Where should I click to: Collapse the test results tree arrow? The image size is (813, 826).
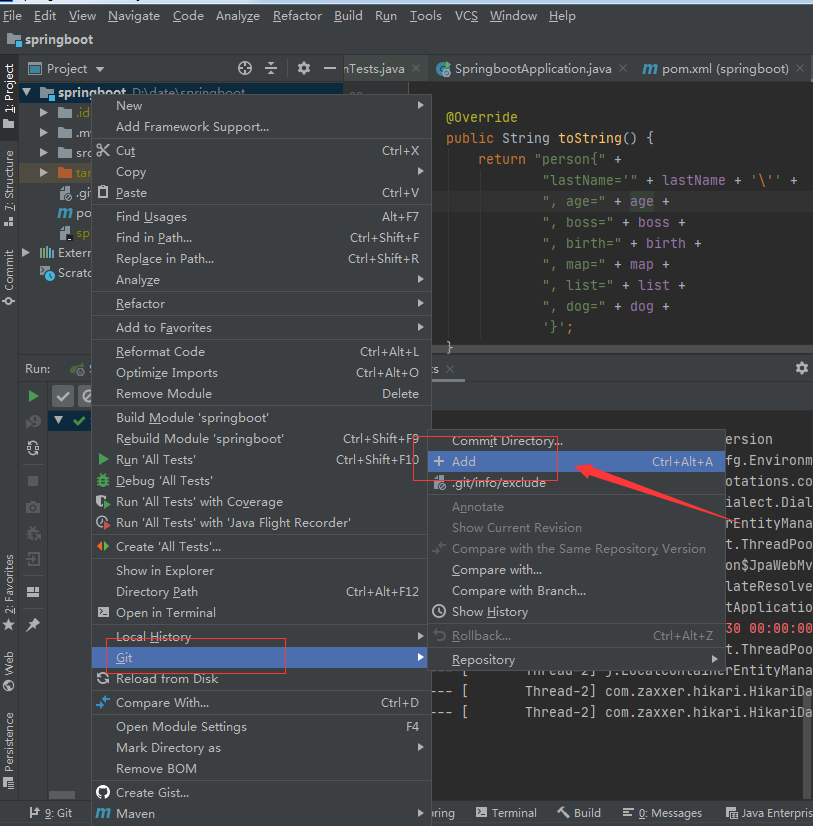(x=58, y=420)
